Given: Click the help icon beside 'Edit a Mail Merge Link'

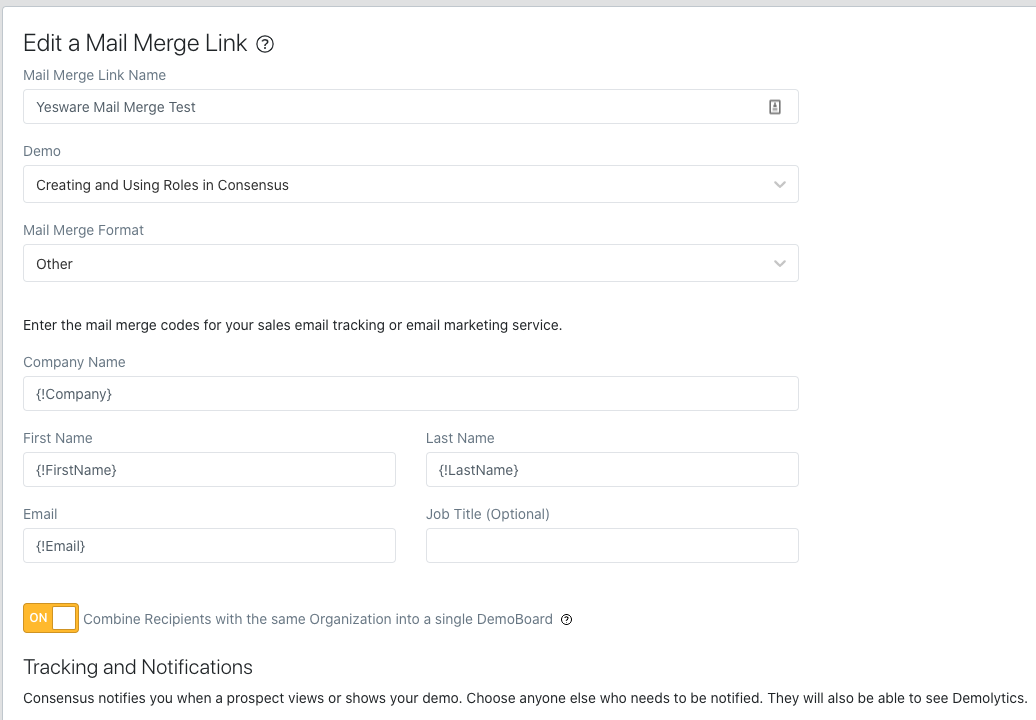Looking at the screenshot, I should [263, 43].
